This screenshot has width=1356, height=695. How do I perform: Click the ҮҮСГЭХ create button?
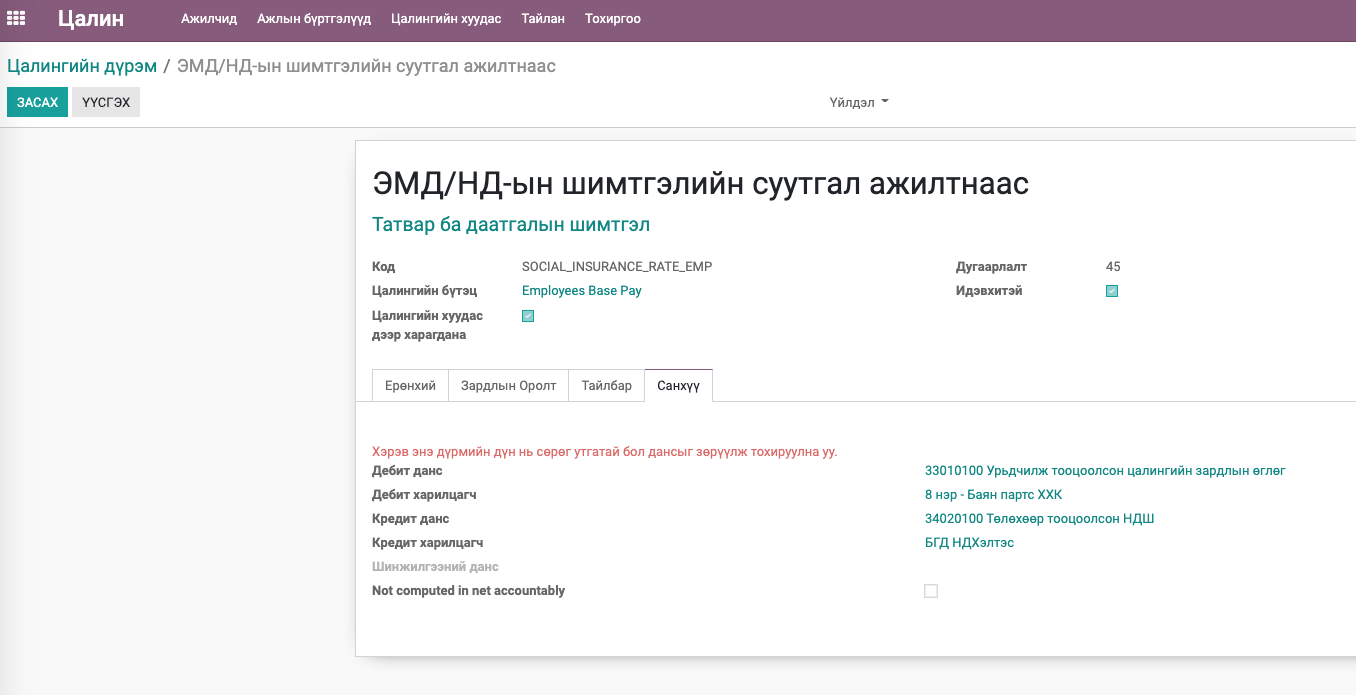[x=106, y=103]
